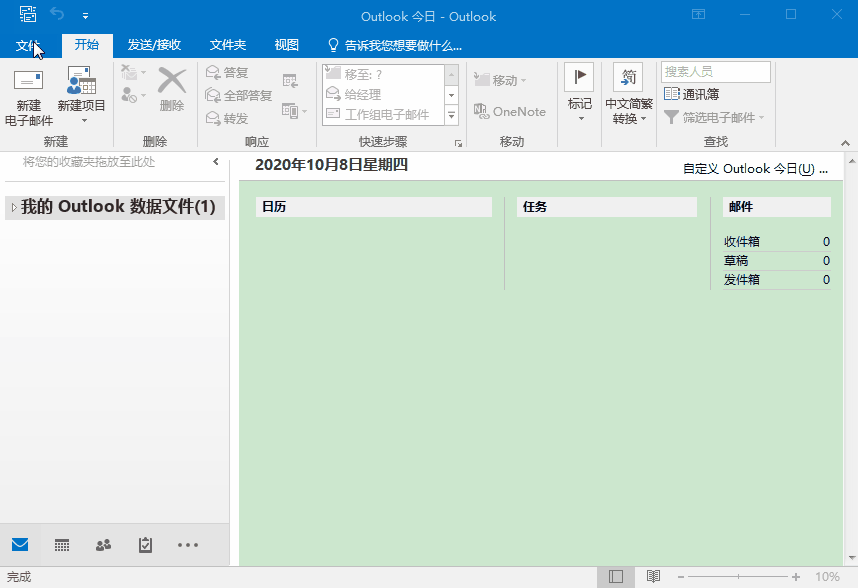This screenshot has width=858, height=588.
Task: Click the 邮件 section header
Action: click(776, 207)
